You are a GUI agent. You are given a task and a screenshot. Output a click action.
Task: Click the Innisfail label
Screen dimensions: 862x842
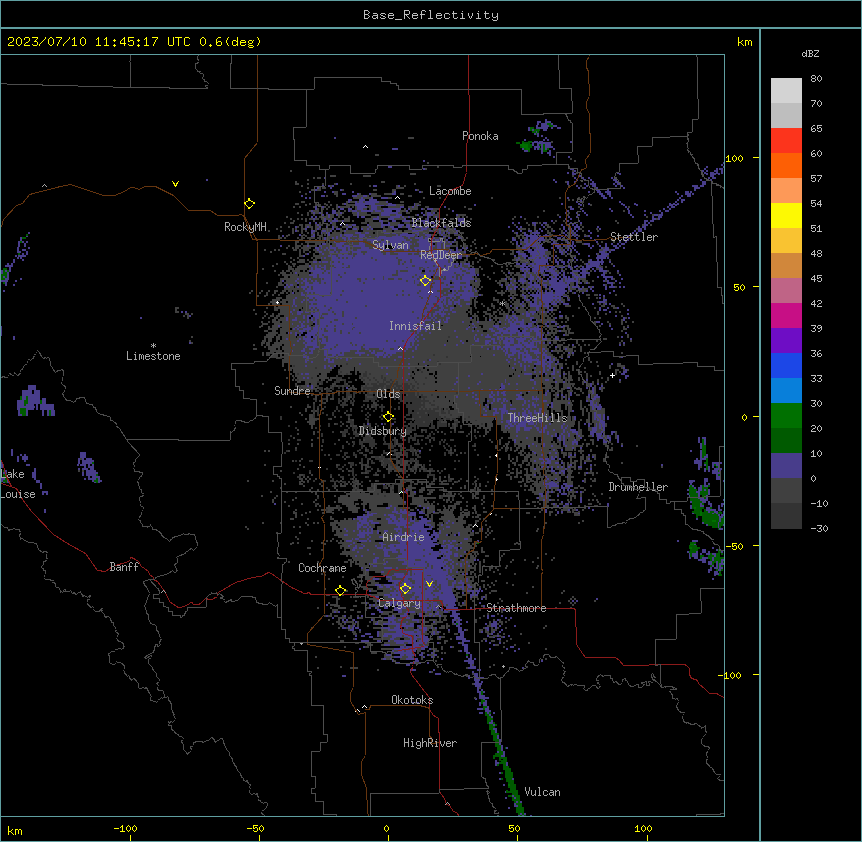click(x=415, y=326)
